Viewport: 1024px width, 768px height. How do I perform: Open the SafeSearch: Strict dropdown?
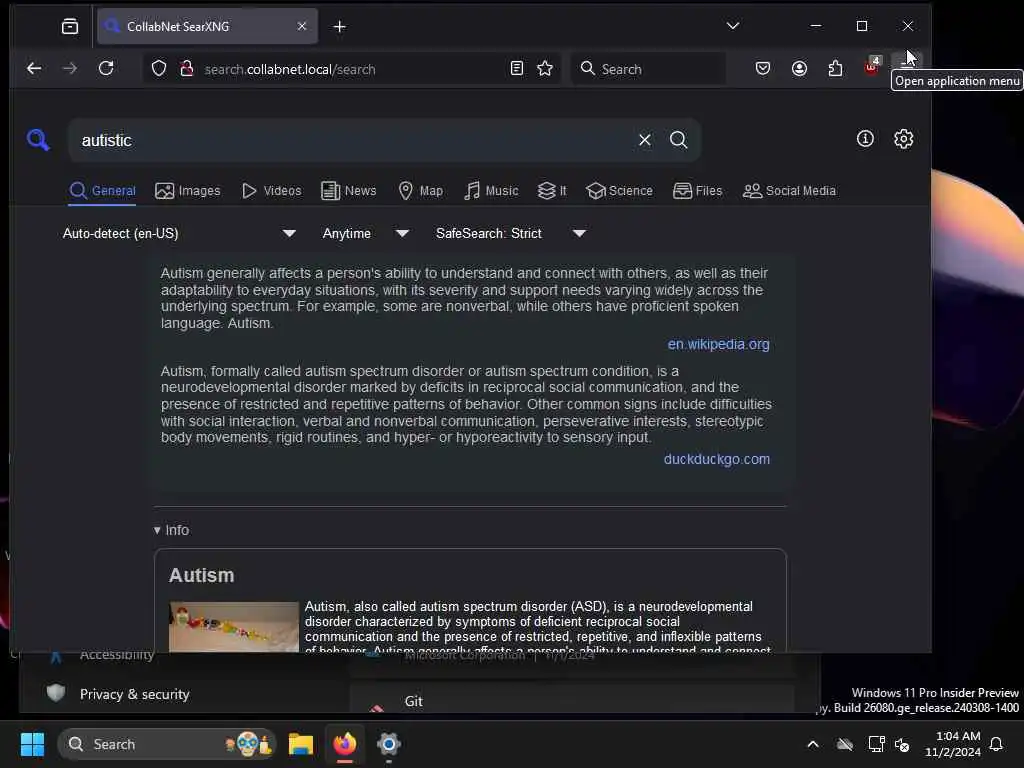tap(511, 233)
